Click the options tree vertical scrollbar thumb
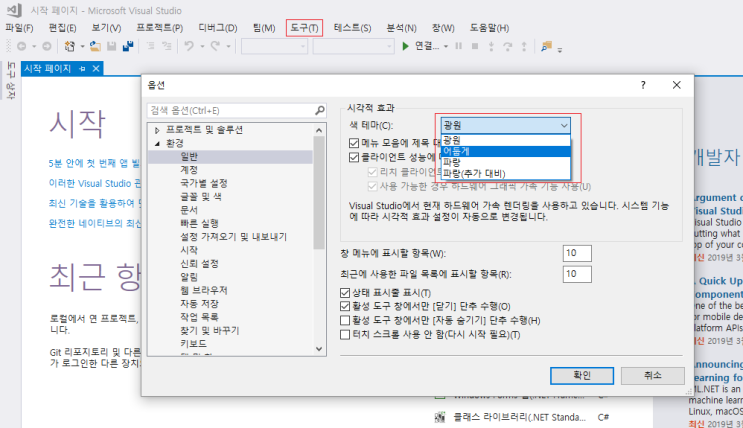 click(319, 192)
